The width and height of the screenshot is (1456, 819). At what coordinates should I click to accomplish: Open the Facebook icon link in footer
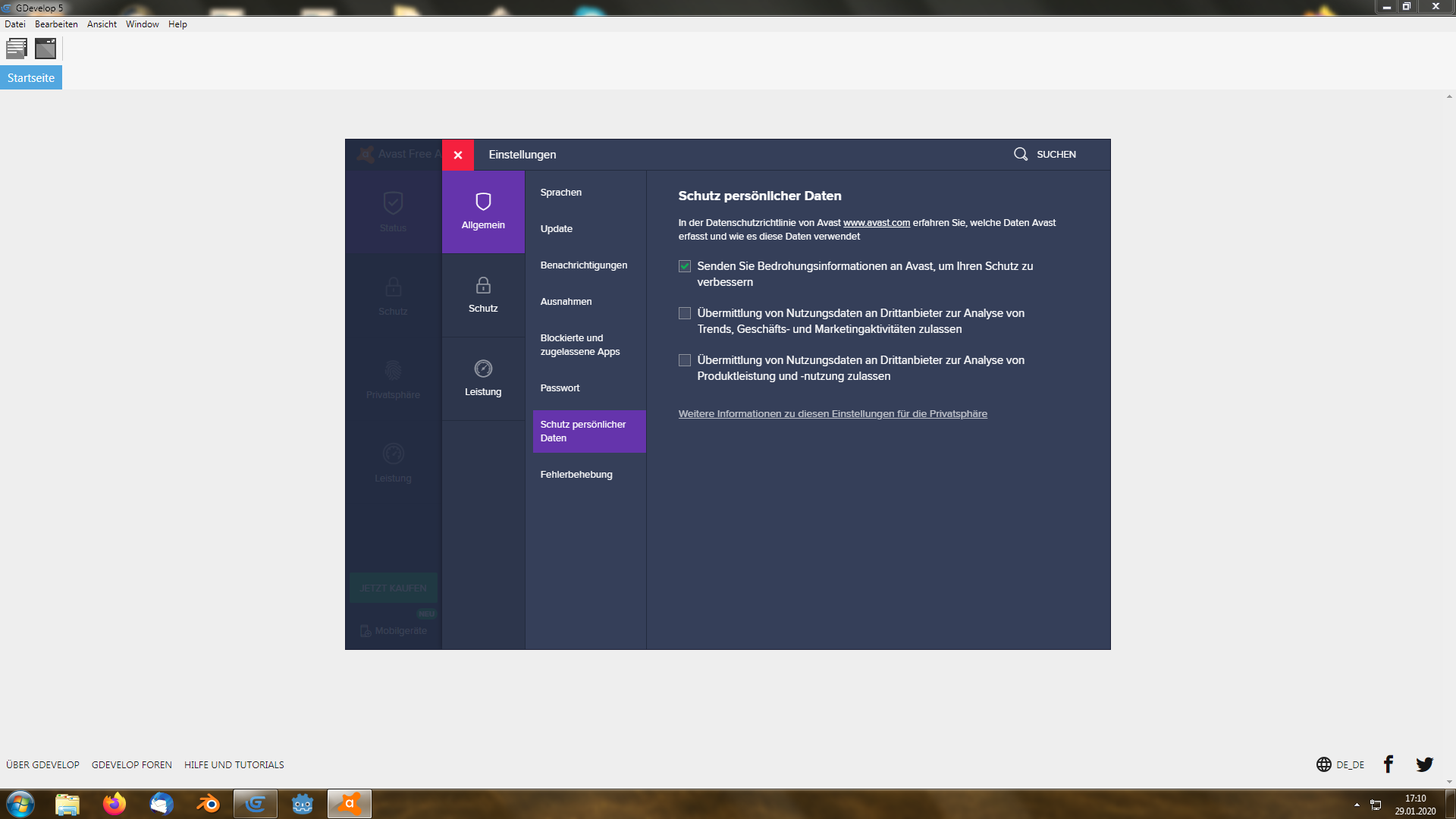[x=1388, y=764]
